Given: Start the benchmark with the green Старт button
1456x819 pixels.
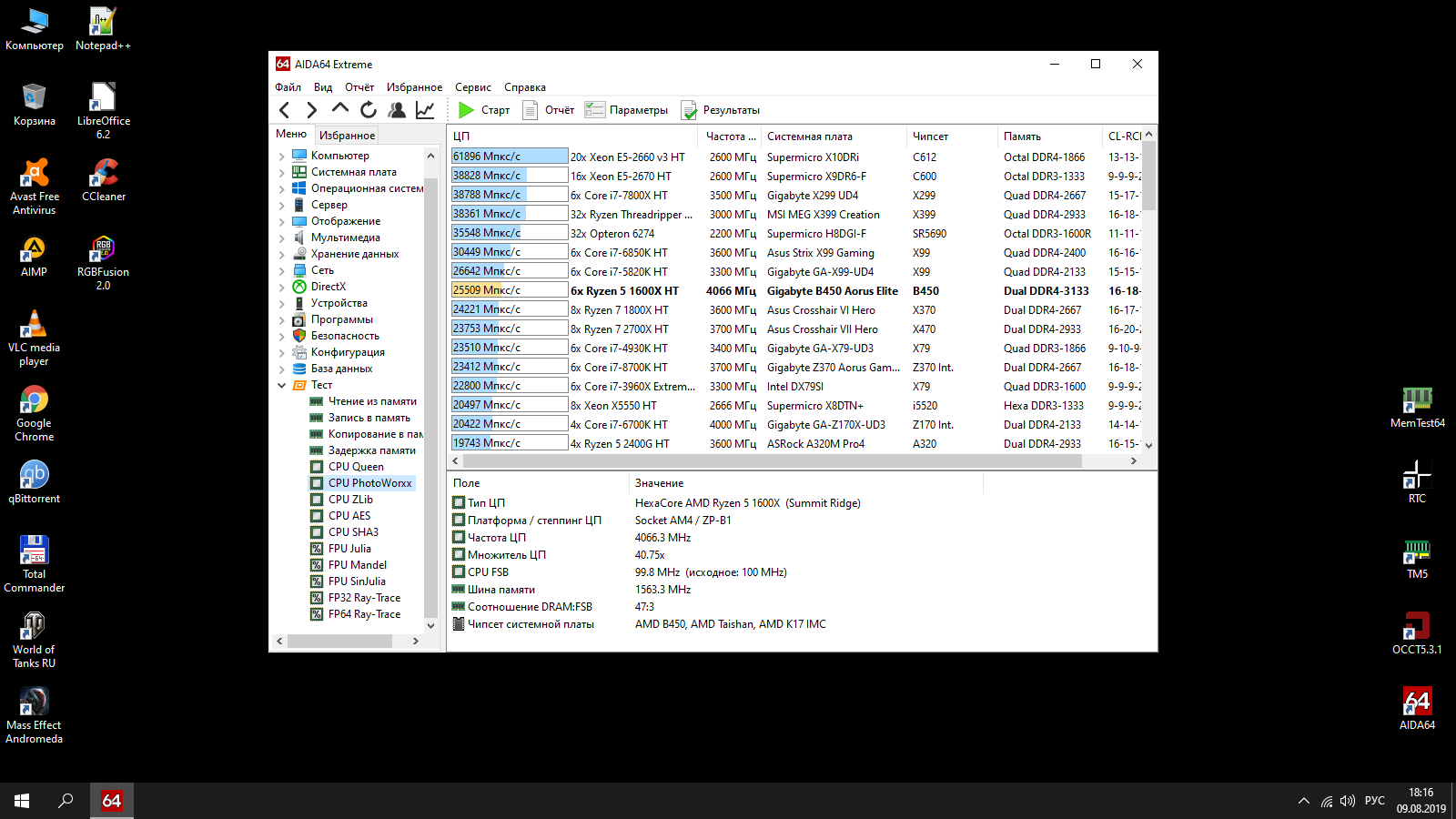Looking at the screenshot, I should tap(484, 110).
